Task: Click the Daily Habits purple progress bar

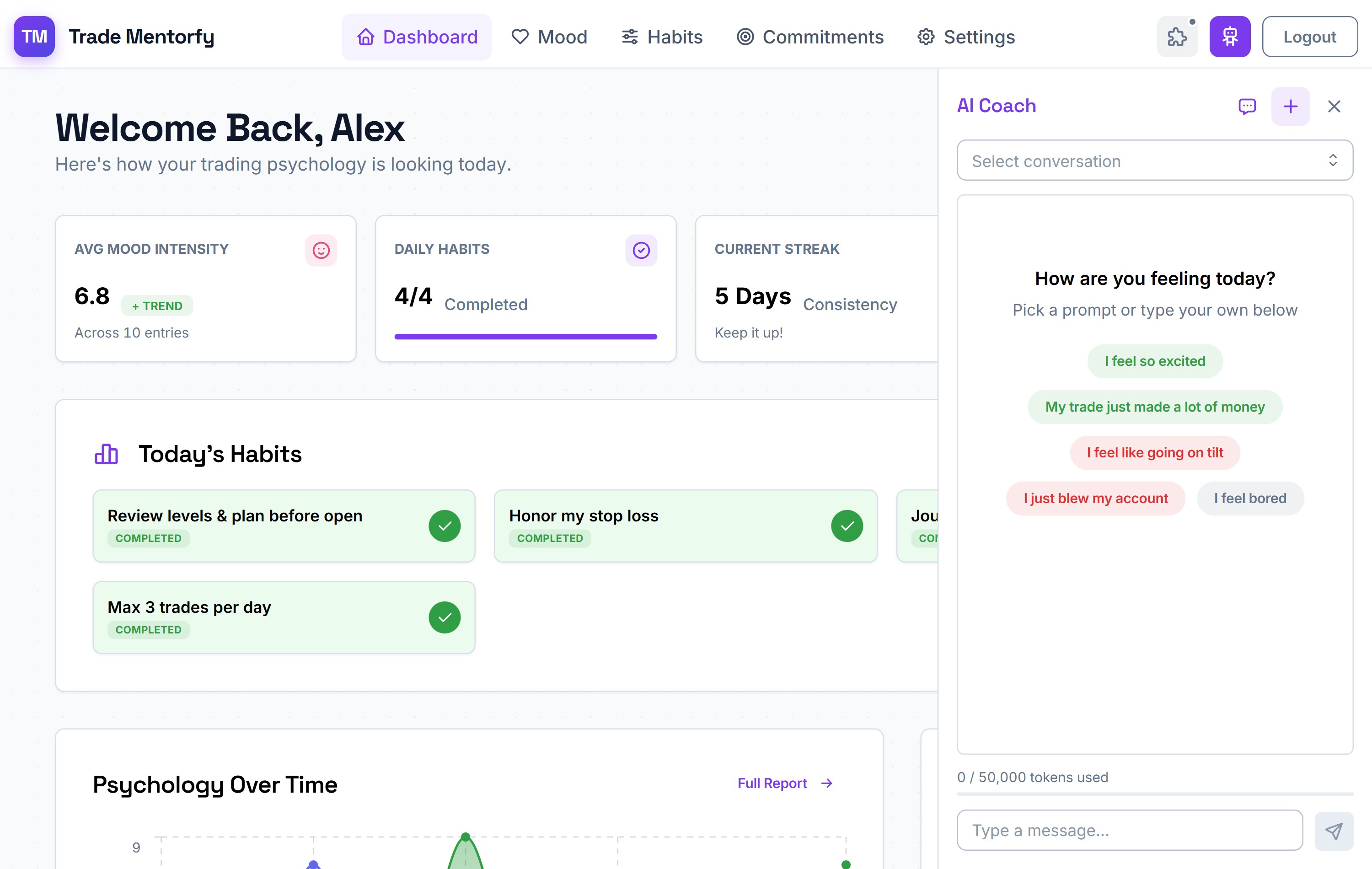Action: coord(525,337)
